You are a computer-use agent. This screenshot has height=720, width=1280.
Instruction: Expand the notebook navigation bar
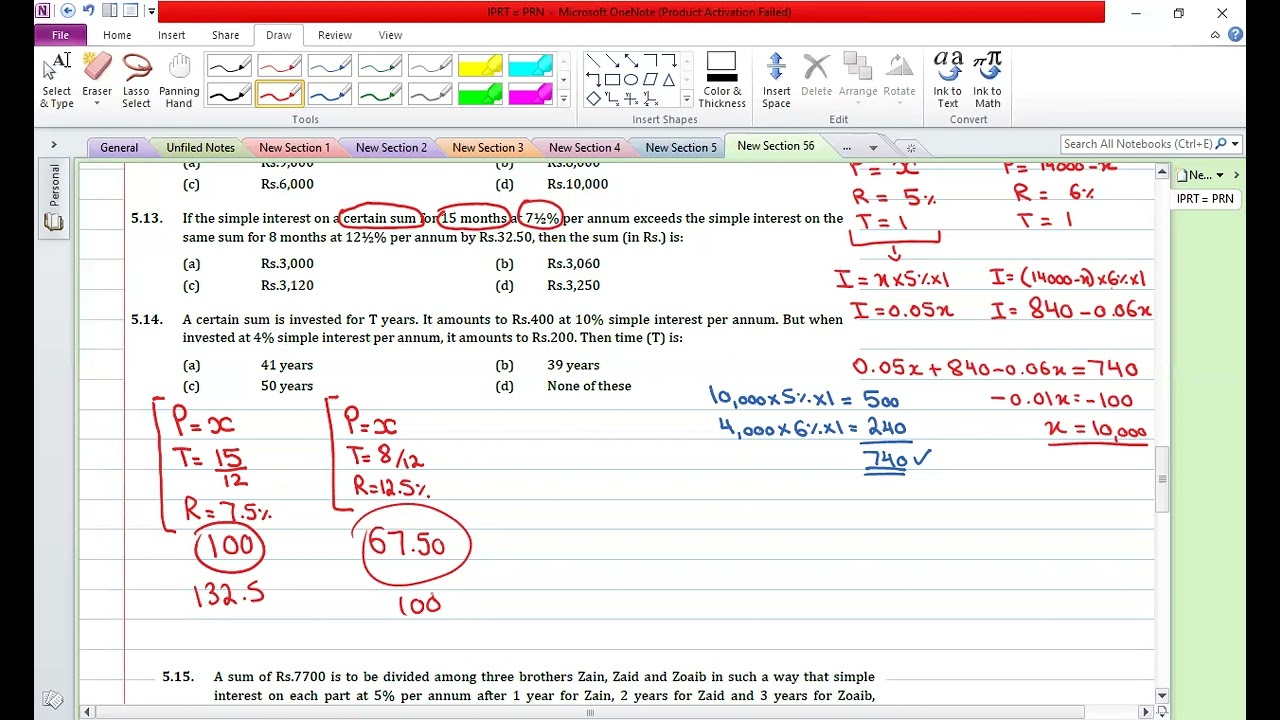click(x=53, y=145)
